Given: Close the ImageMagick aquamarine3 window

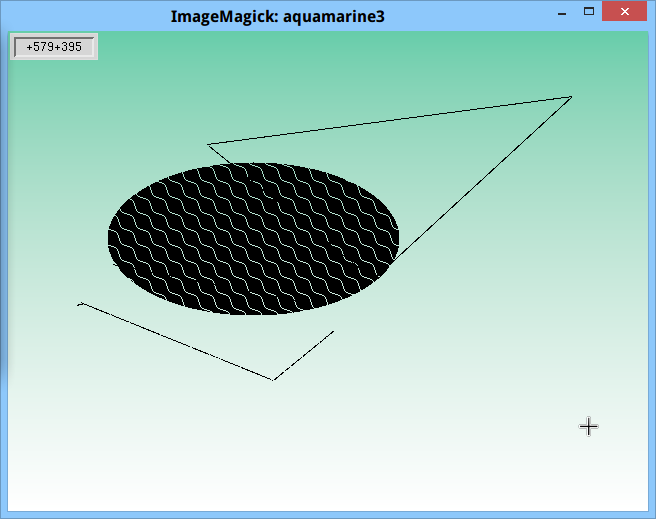Looking at the screenshot, I should point(625,11).
